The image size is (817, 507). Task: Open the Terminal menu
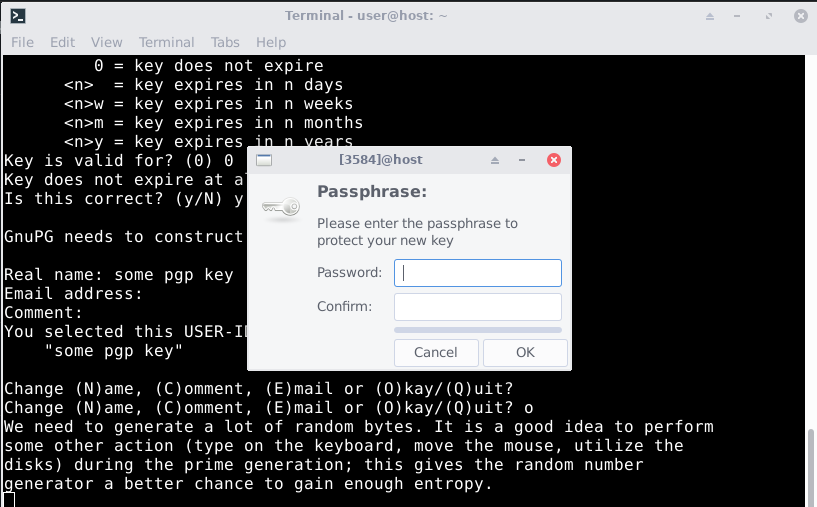(x=166, y=42)
